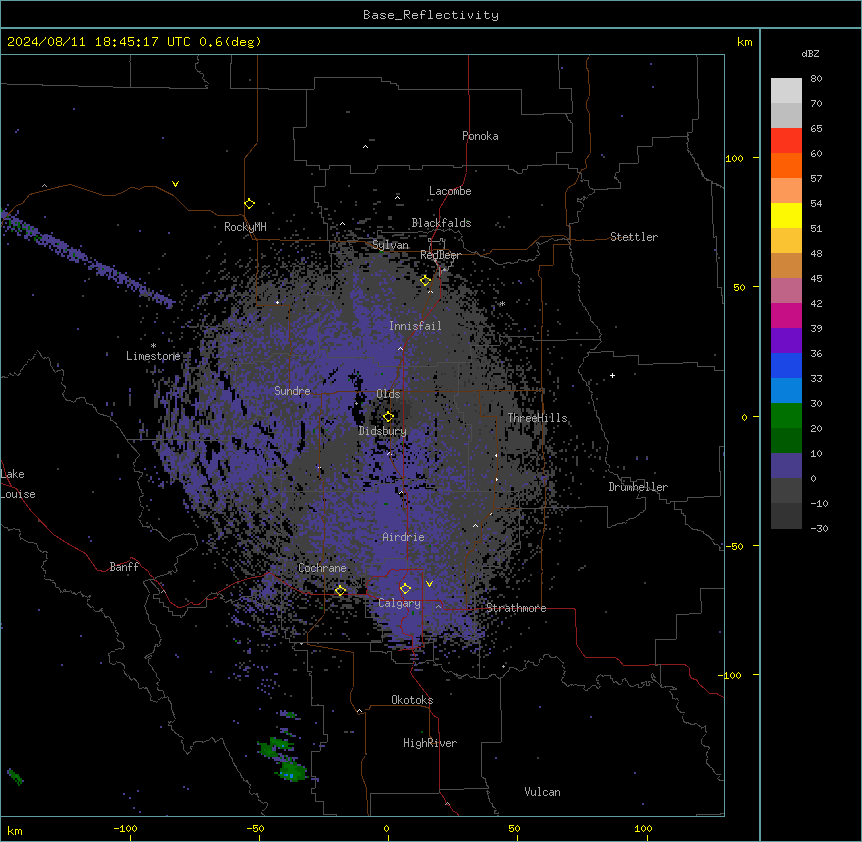Select the yellow diamond marker south of RedDeer
This screenshot has width=862, height=842.
(425, 281)
